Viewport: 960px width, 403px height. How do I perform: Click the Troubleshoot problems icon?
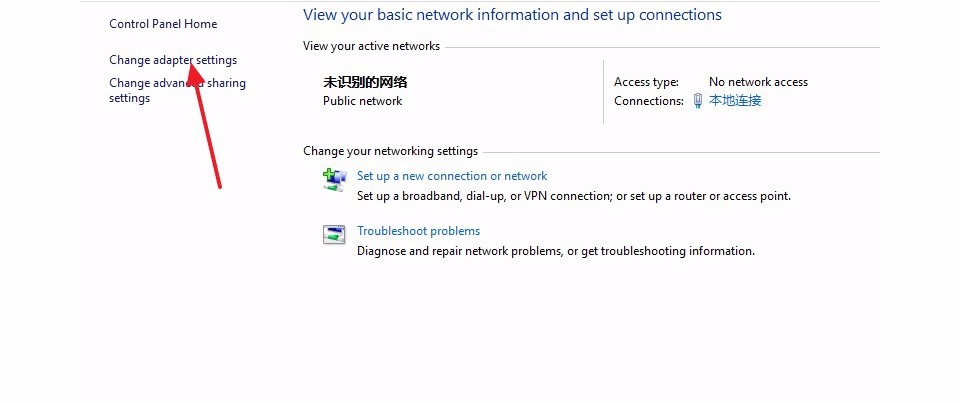click(x=334, y=235)
